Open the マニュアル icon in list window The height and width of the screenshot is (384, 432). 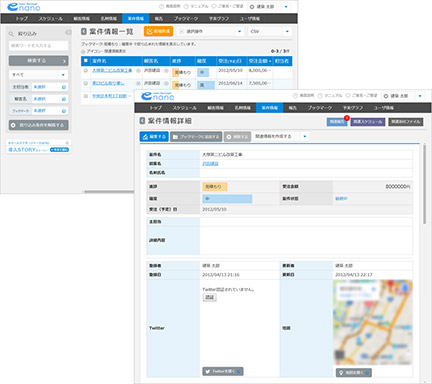(186, 6)
